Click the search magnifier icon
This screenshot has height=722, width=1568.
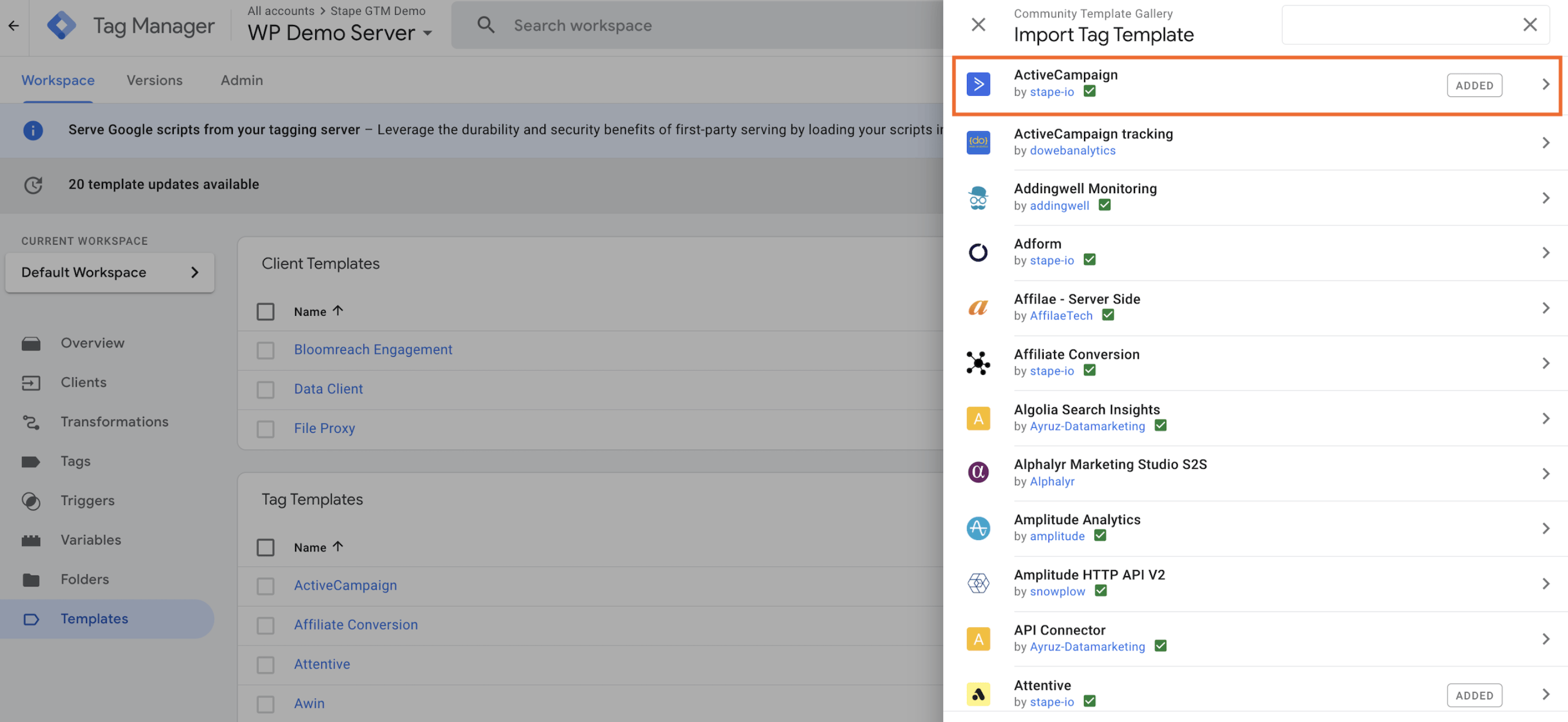(485, 25)
